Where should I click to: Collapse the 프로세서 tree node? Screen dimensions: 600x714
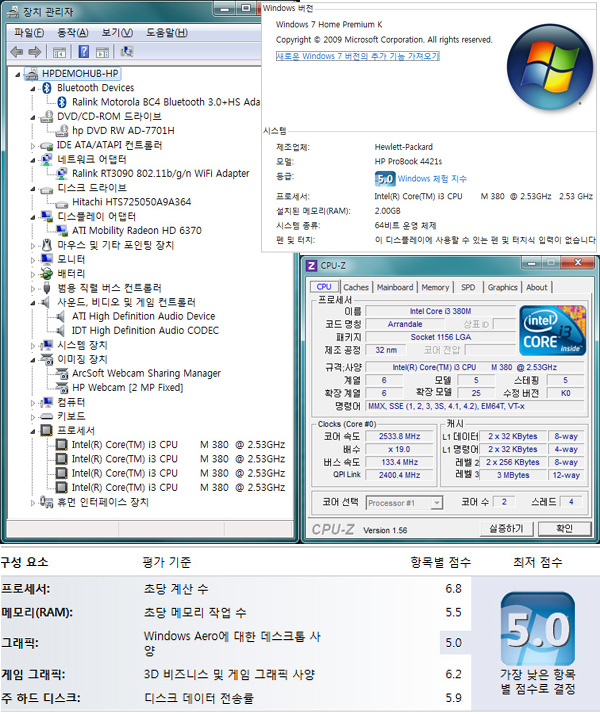[33, 431]
